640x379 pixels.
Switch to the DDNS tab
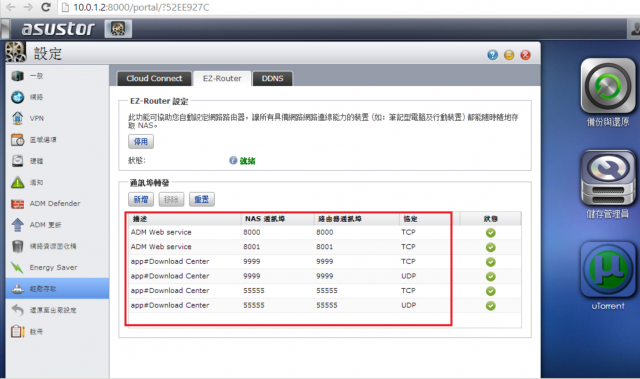click(272, 78)
